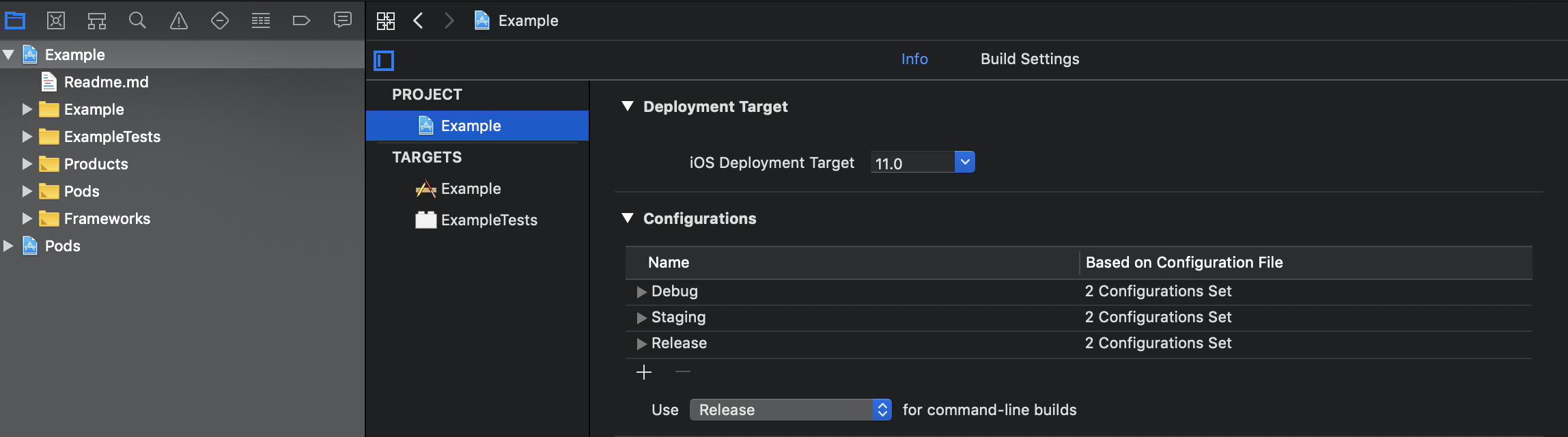
Task: Open the Debug navigator
Action: [x=261, y=21]
